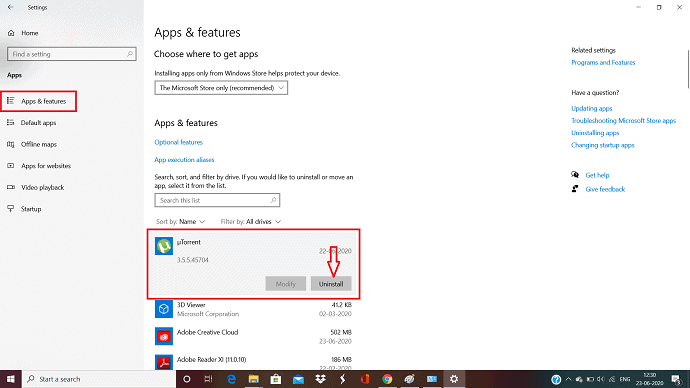Expand the Microsoft Store only dropdown
This screenshot has width=690, height=388.
click(221, 88)
